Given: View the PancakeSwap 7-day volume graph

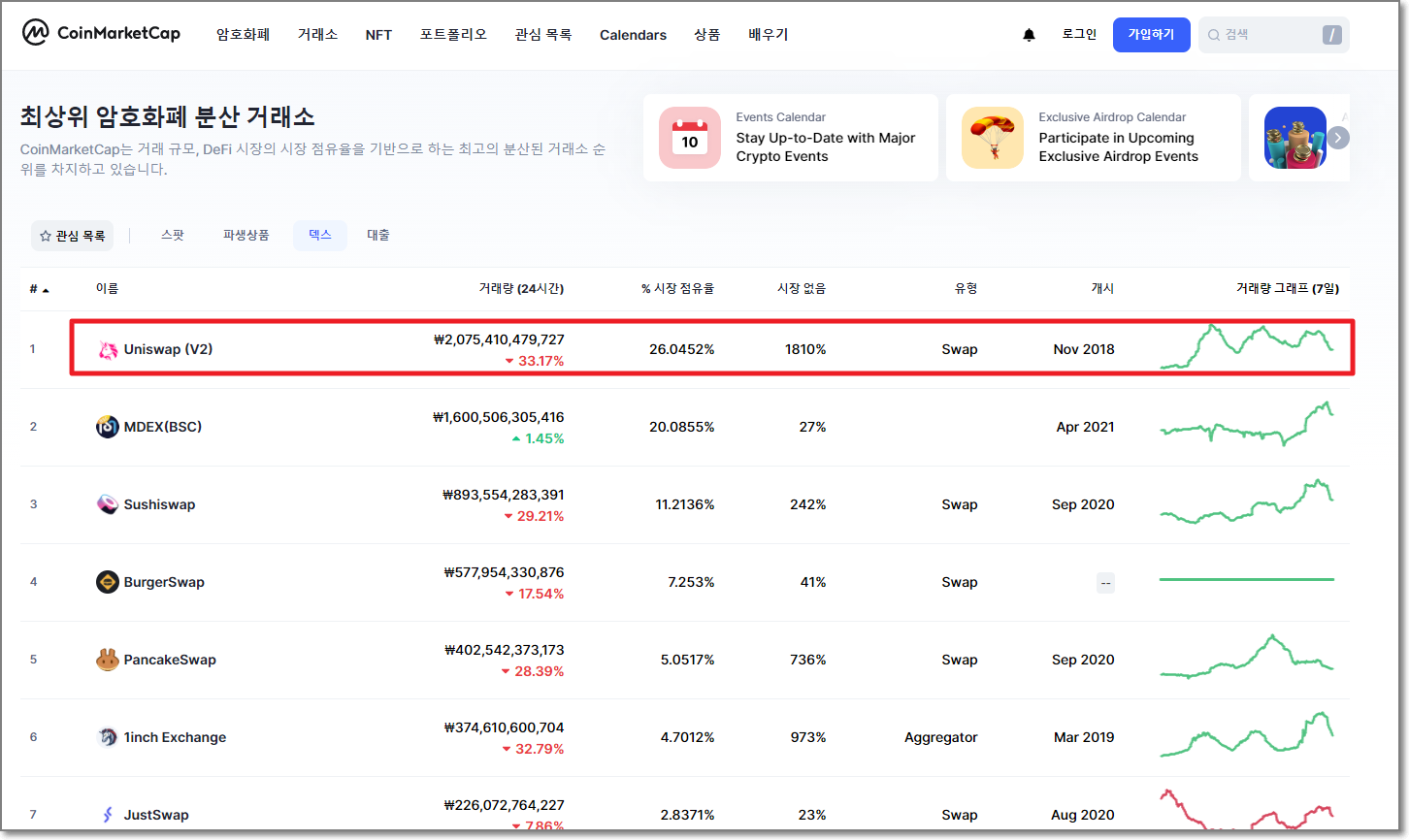Looking at the screenshot, I should [1247, 657].
